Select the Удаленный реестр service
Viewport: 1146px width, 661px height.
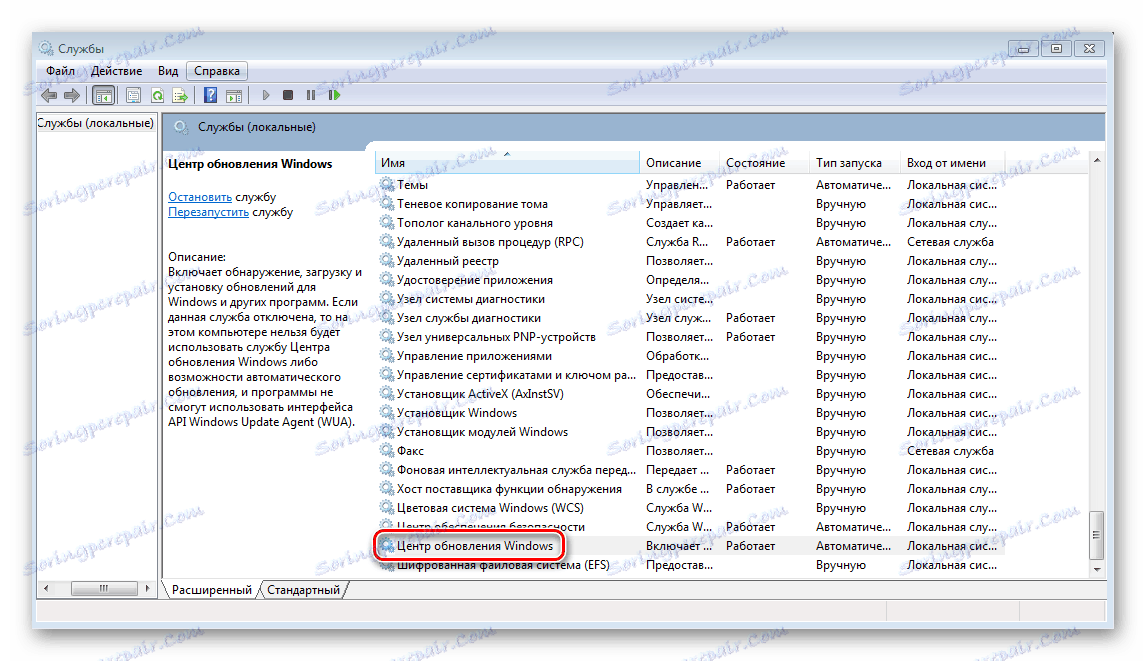(x=446, y=260)
